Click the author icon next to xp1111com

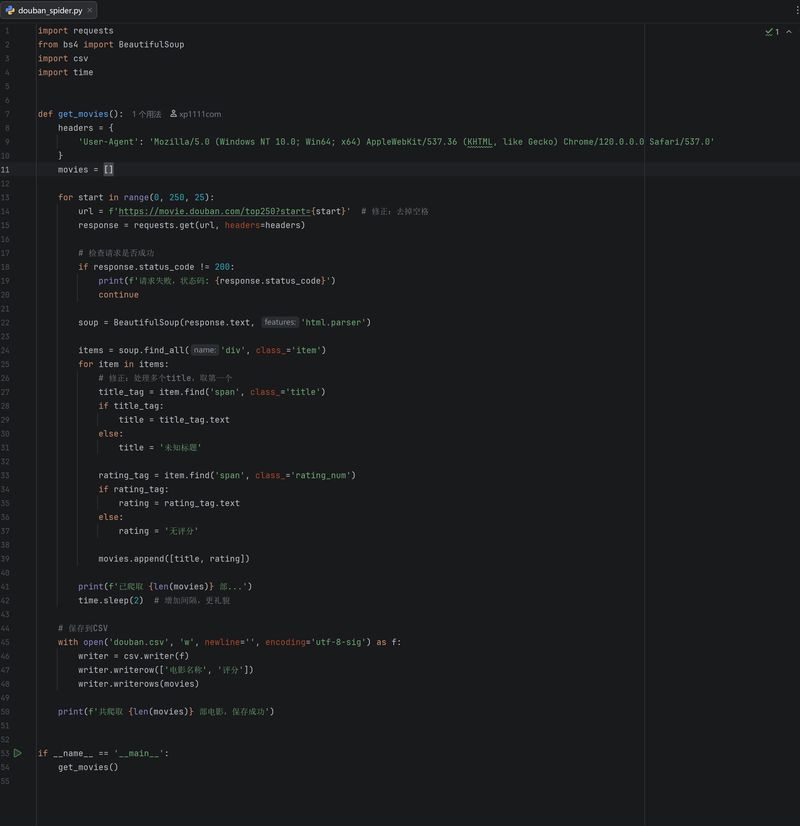173,114
